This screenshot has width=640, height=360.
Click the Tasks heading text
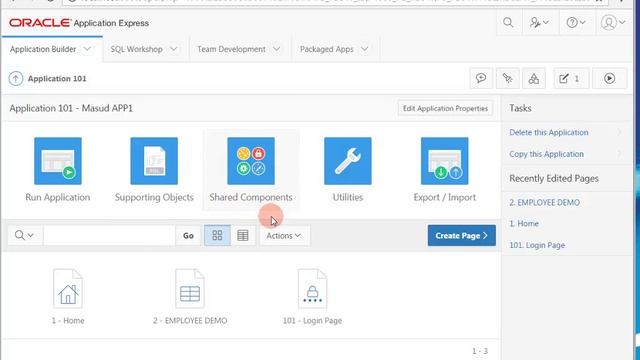click(x=520, y=108)
